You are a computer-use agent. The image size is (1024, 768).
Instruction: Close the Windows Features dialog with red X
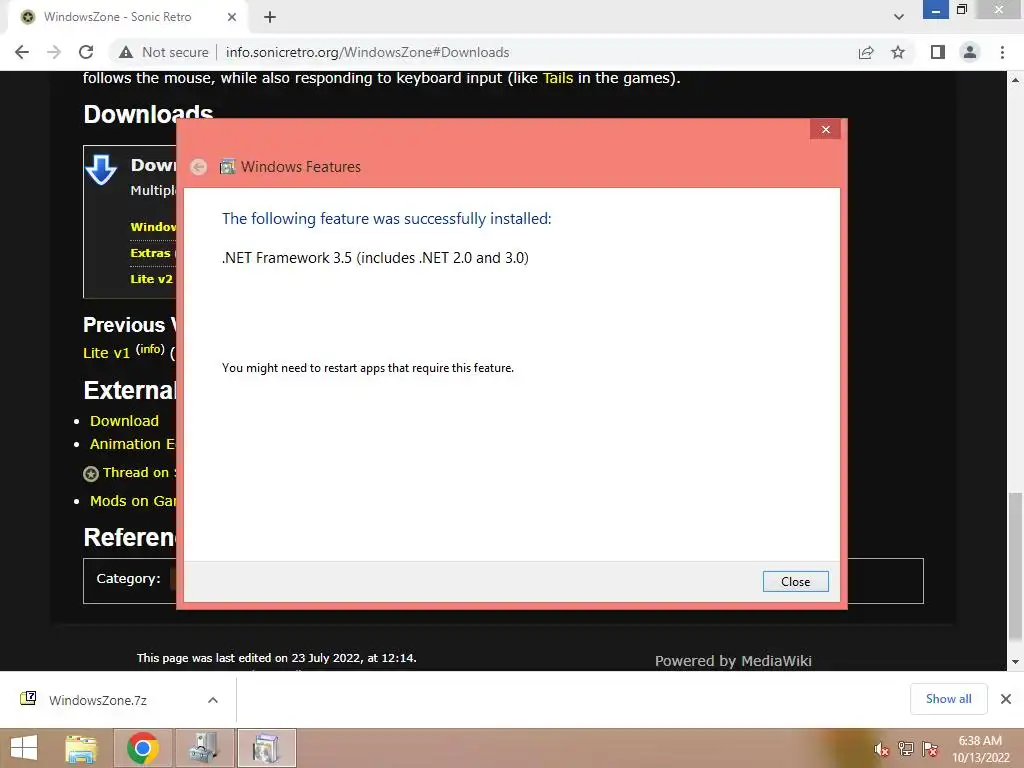825,129
